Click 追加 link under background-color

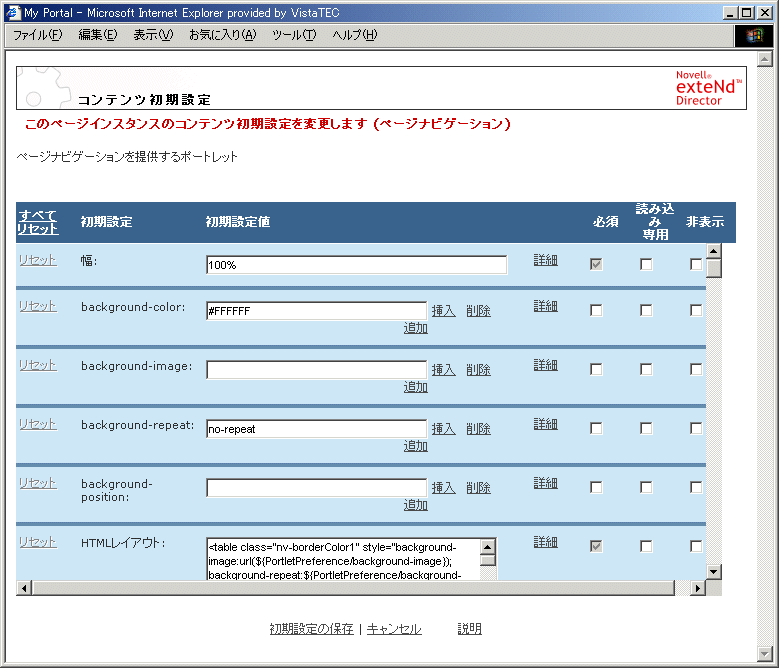tap(415, 328)
